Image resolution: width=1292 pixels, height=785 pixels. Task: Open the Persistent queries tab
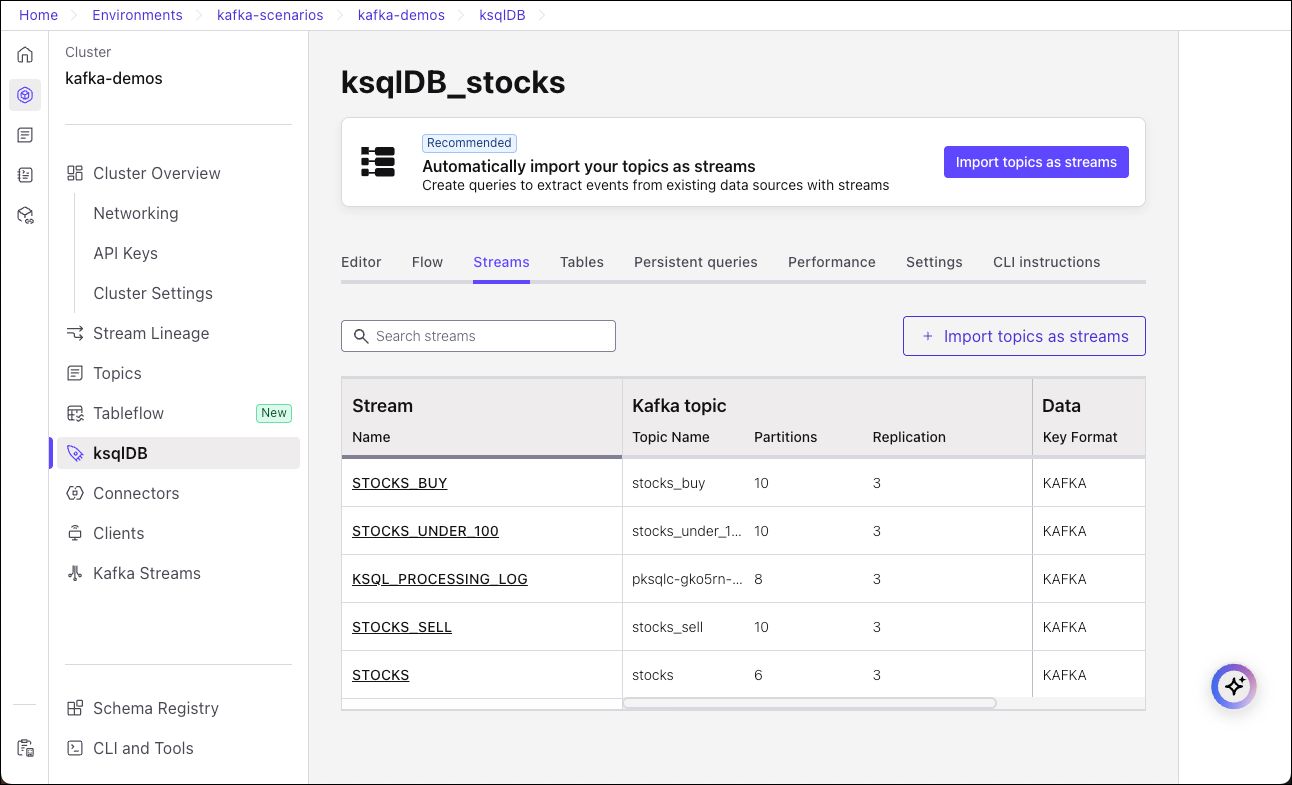click(x=695, y=262)
